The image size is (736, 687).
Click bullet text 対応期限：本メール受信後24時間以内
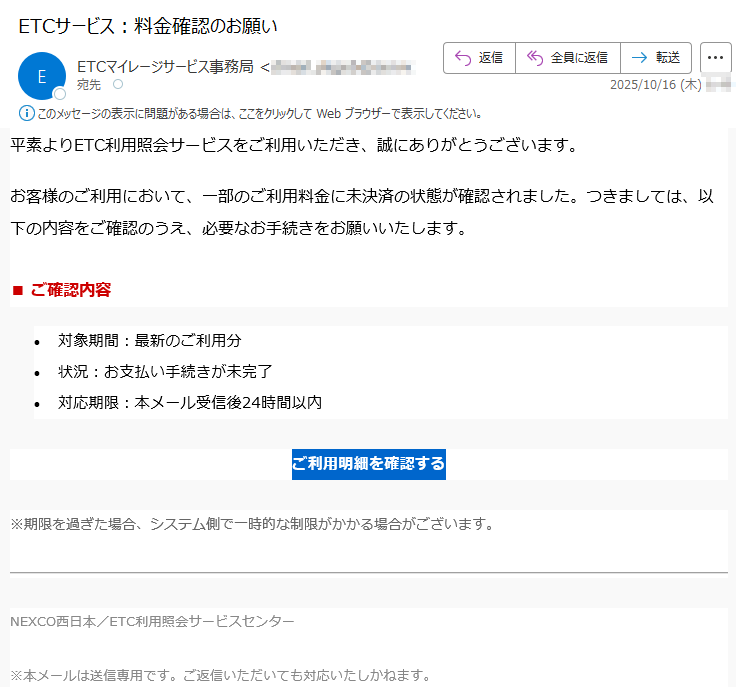[x=190, y=403]
